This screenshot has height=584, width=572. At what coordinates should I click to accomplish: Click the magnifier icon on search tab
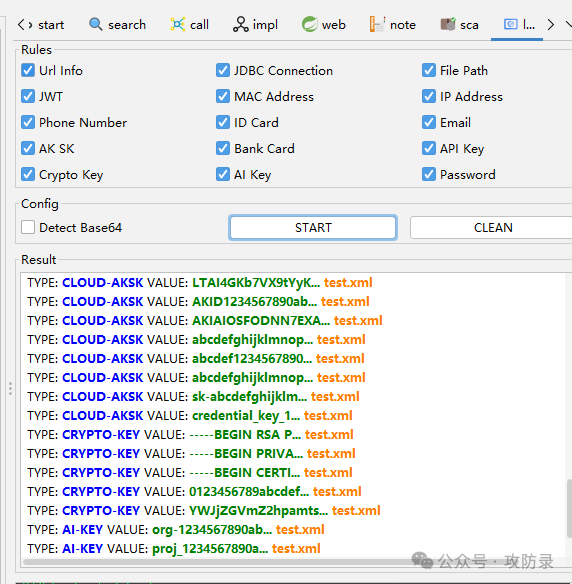pos(95,25)
